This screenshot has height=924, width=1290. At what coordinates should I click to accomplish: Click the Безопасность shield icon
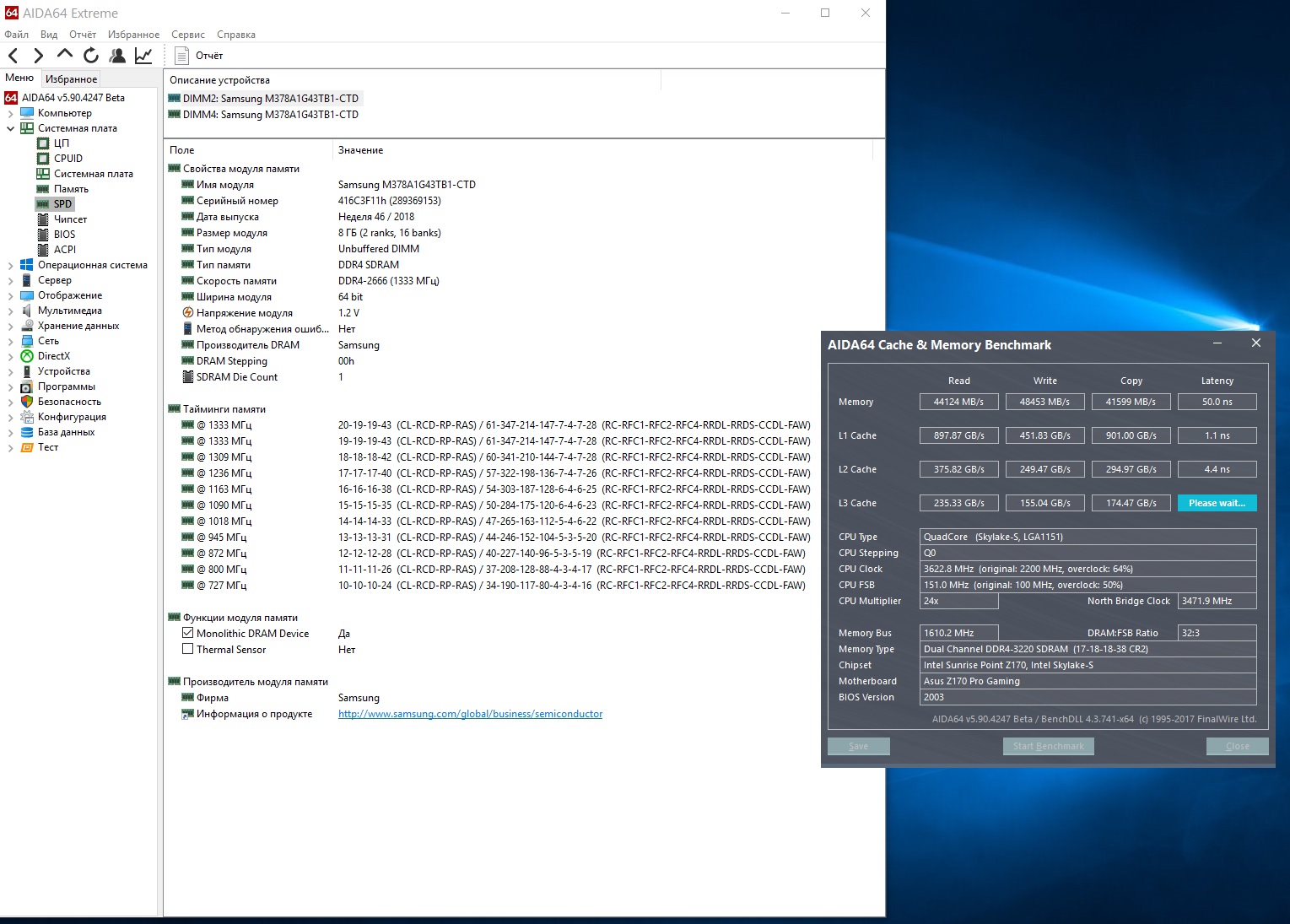pos(27,402)
